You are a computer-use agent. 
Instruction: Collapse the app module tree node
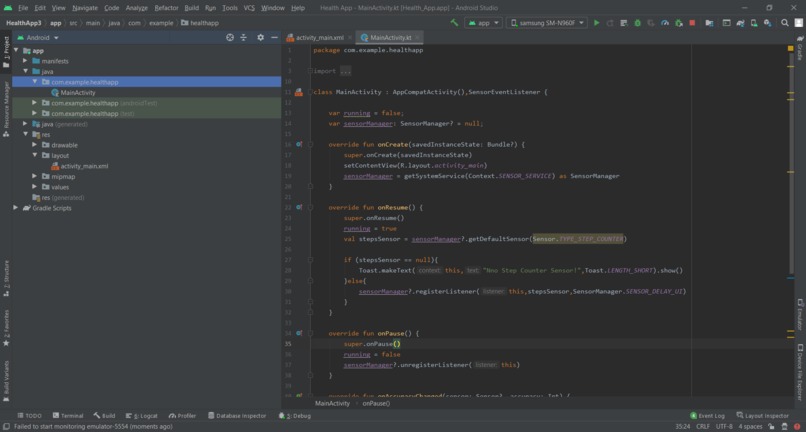click(16, 50)
